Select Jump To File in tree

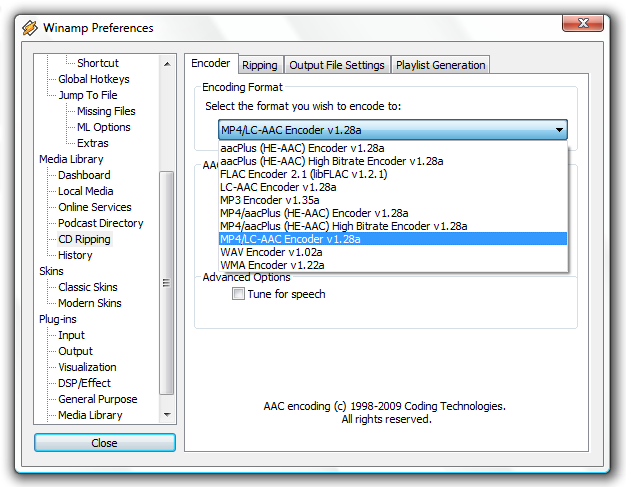tap(88, 95)
